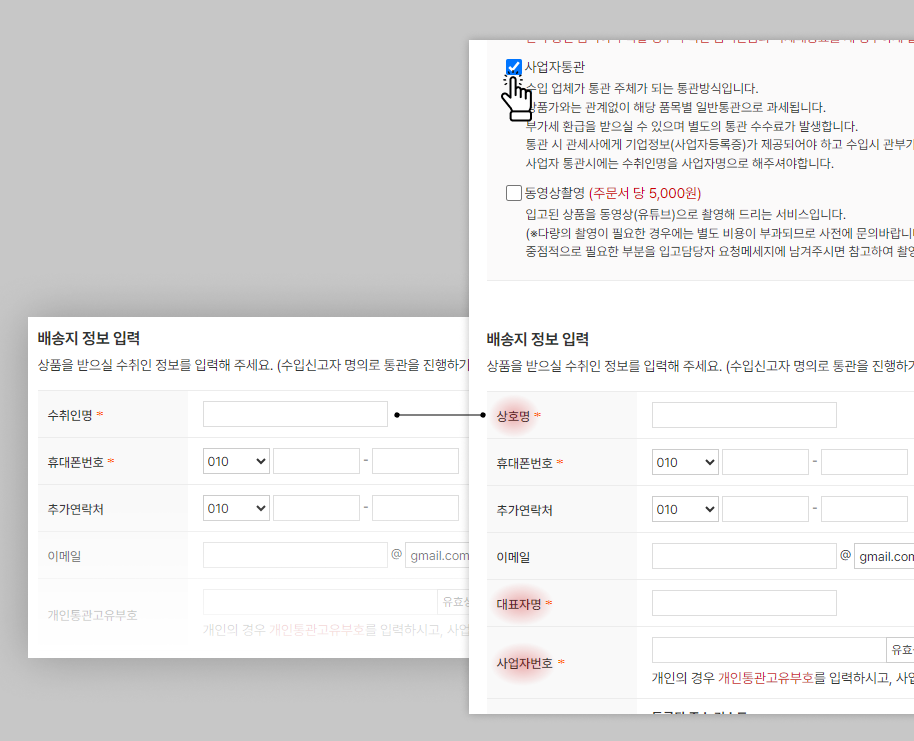
Task: Click the 이메일 ID field in right form
Action: click(x=744, y=556)
